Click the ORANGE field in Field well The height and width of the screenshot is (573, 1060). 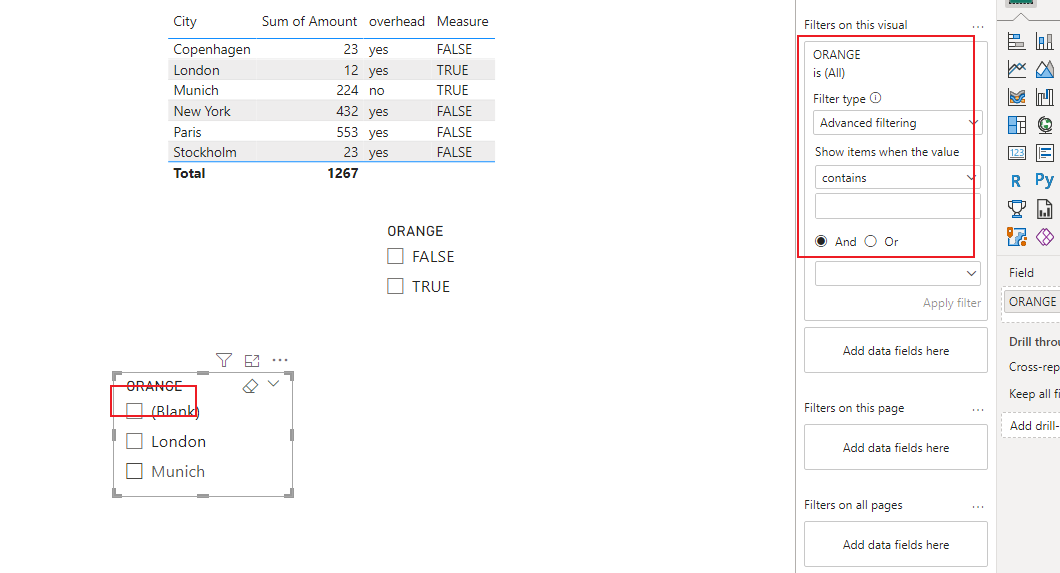click(x=1032, y=302)
